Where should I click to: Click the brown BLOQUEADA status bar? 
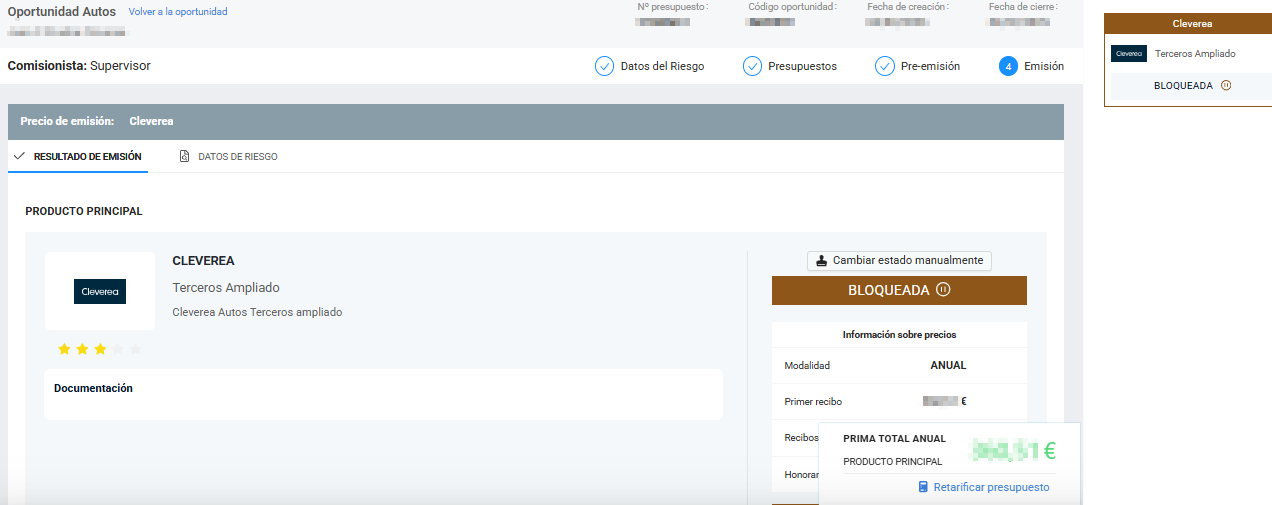click(x=899, y=291)
